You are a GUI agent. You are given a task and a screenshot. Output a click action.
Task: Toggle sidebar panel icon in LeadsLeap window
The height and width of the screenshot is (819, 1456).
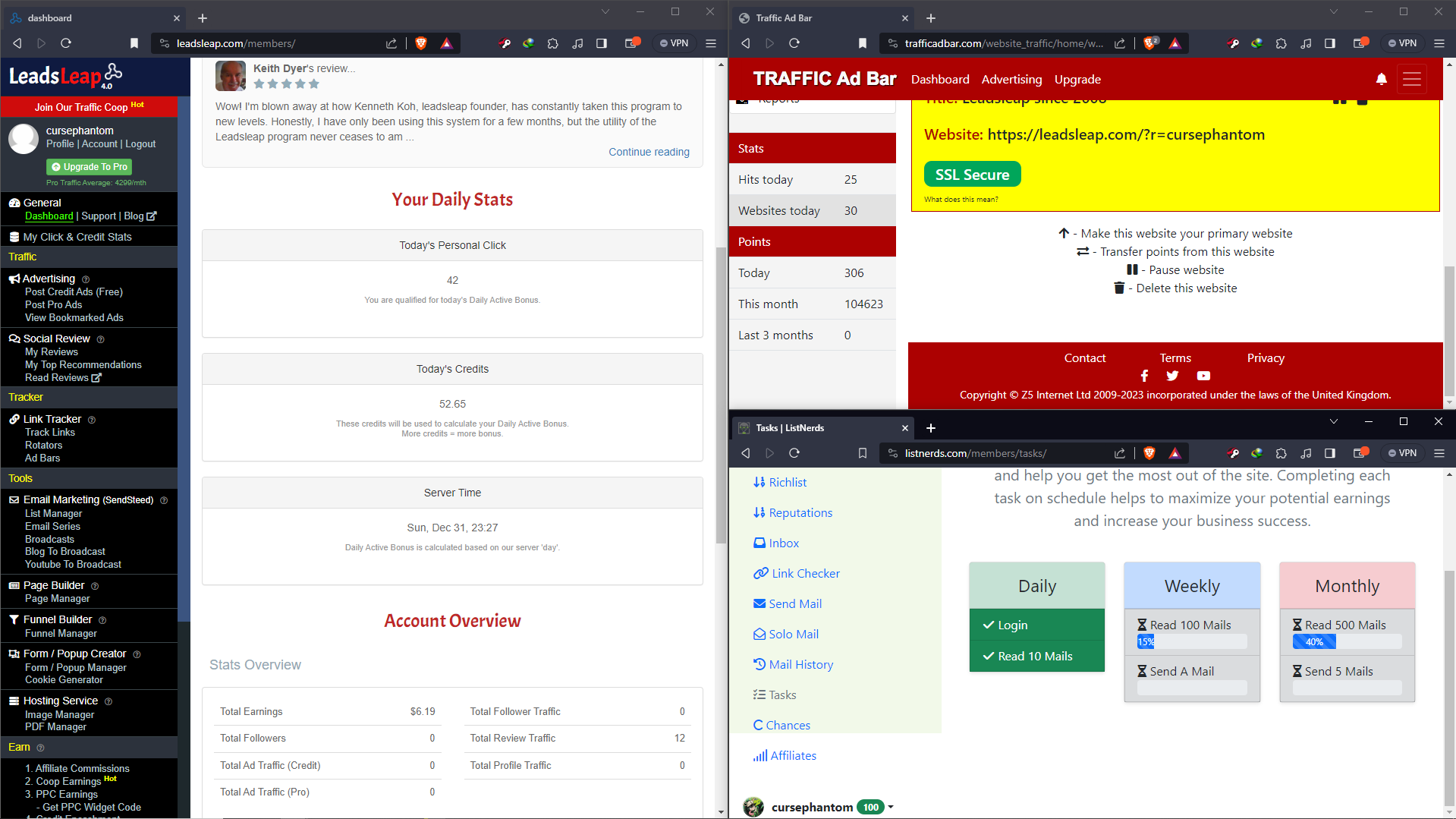pos(602,43)
